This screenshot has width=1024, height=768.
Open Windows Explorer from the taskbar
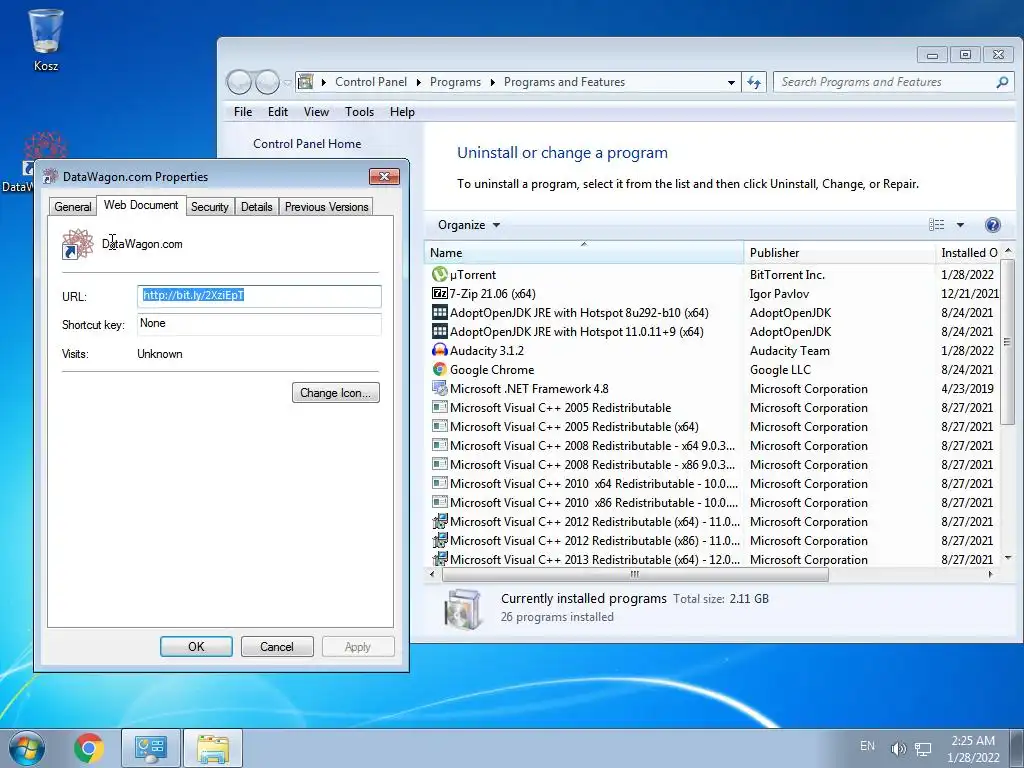(x=213, y=748)
